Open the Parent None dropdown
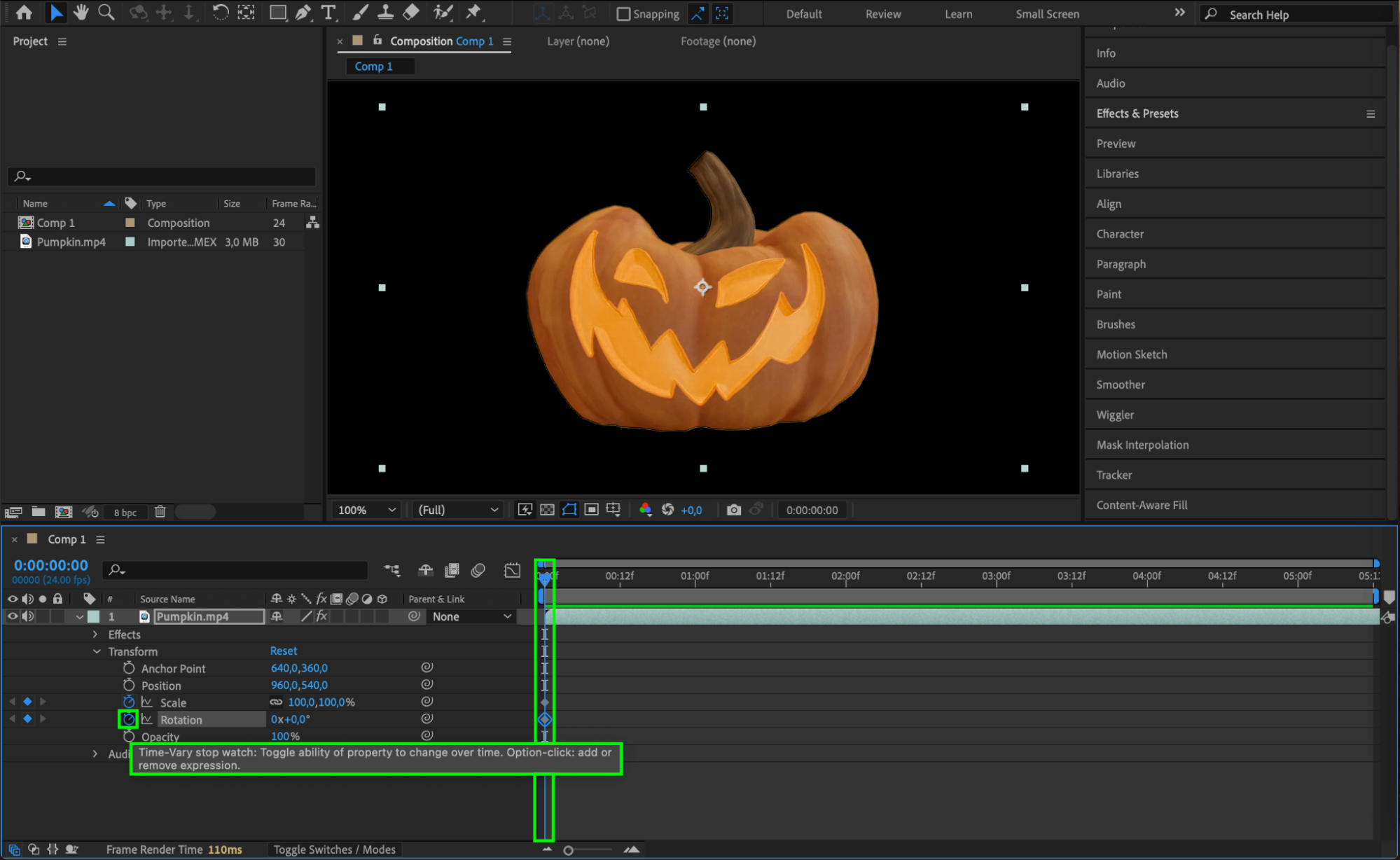The width and height of the screenshot is (1400, 860). click(471, 616)
